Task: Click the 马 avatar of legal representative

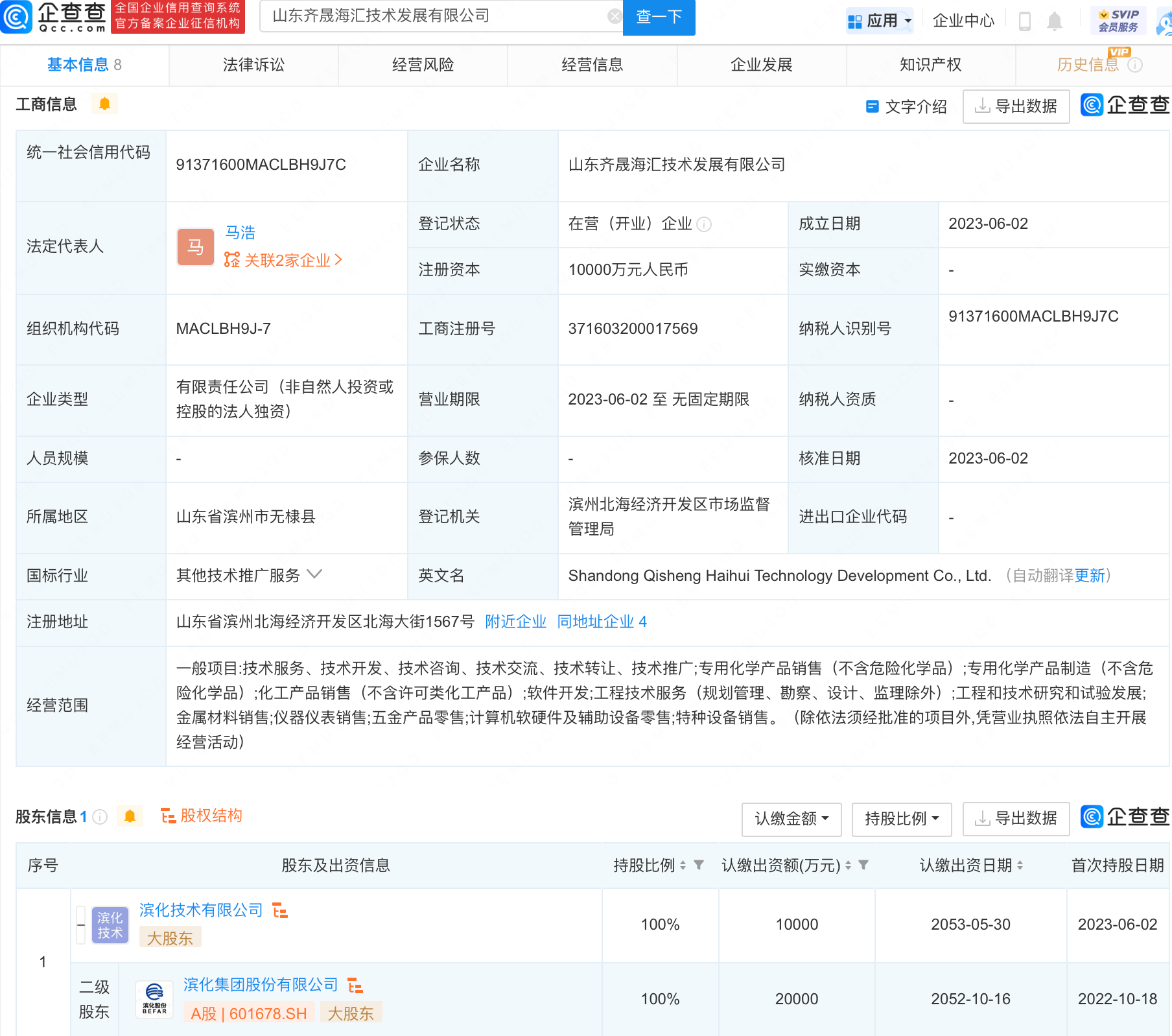Action: [196, 247]
